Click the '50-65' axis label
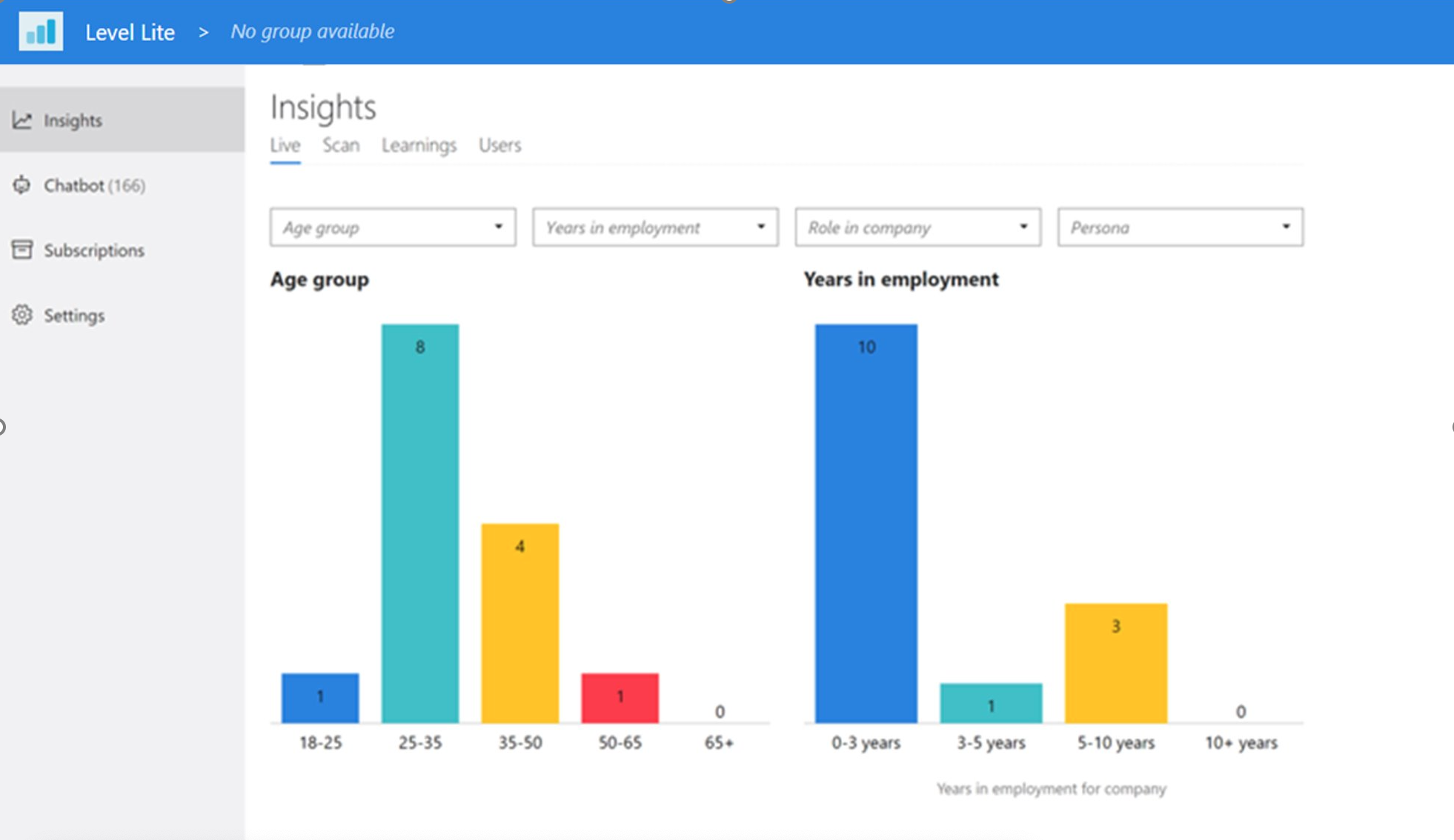This screenshot has width=1454, height=840. click(620, 742)
